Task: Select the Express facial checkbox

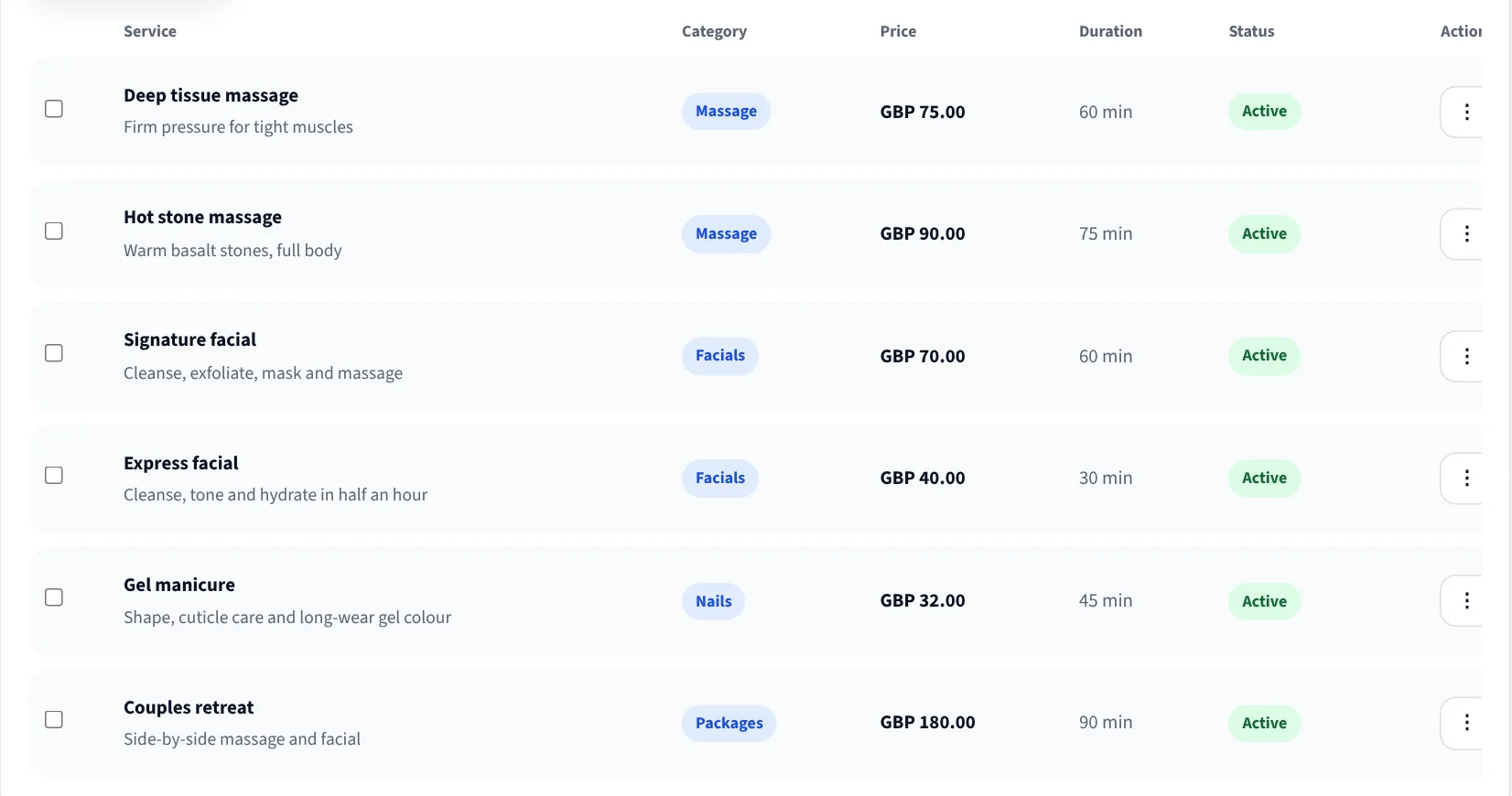Action: tap(54, 475)
